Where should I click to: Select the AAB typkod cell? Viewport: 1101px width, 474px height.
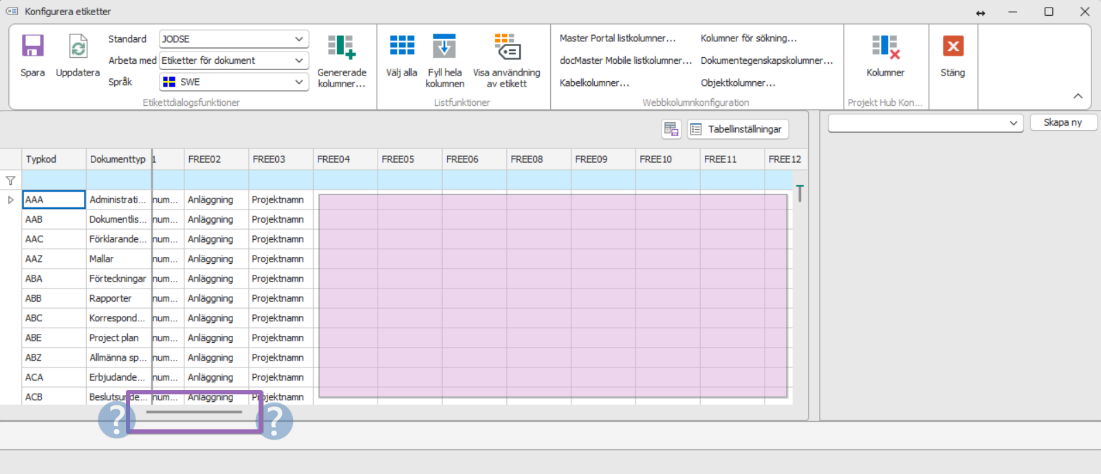53,219
